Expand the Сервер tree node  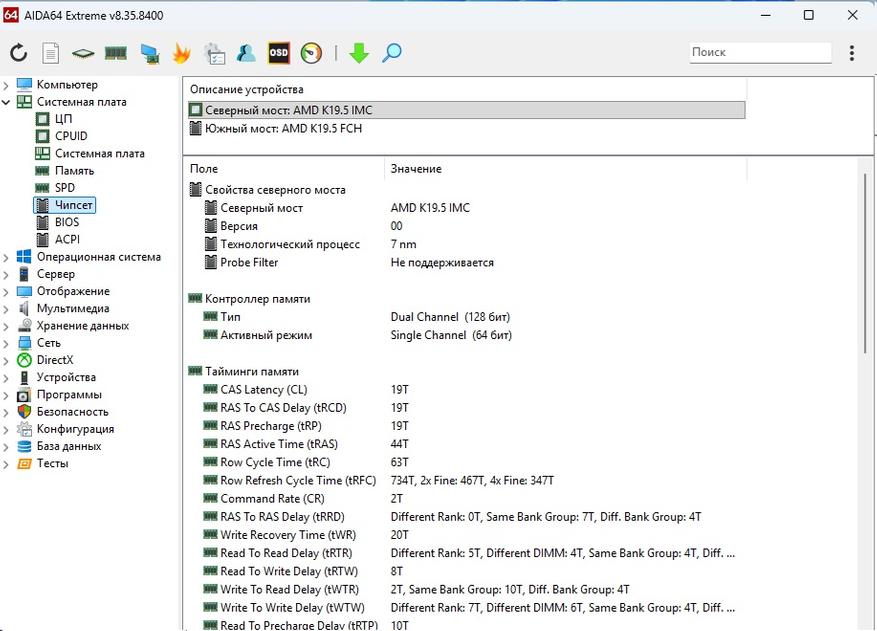(6, 275)
